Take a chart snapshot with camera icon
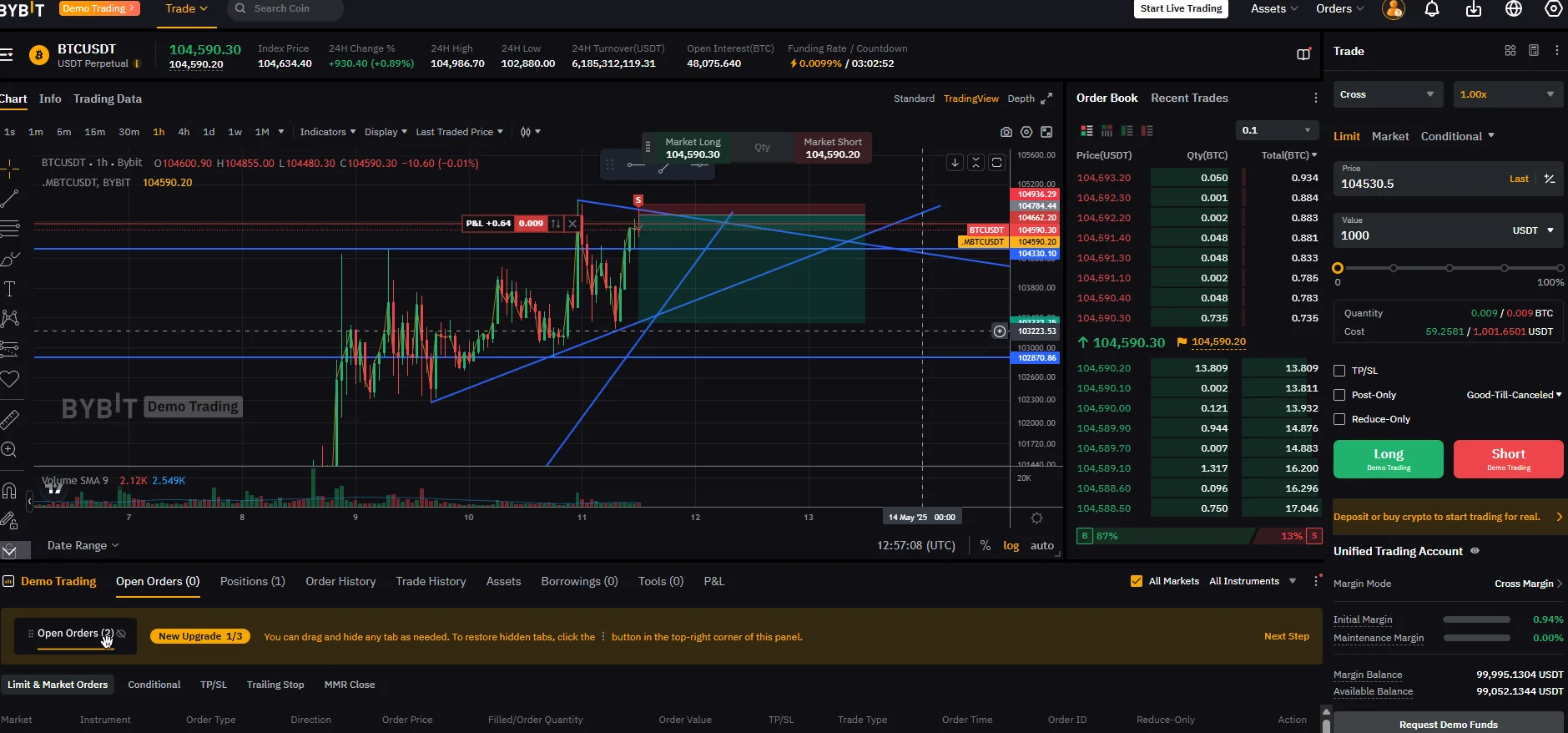The width and height of the screenshot is (1568, 733). point(1006,132)
